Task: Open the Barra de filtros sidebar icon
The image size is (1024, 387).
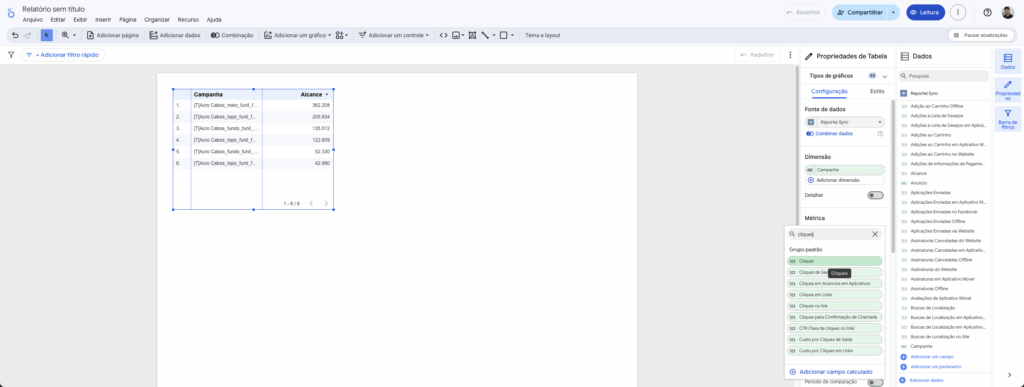Action: [x=1008, y=119]
